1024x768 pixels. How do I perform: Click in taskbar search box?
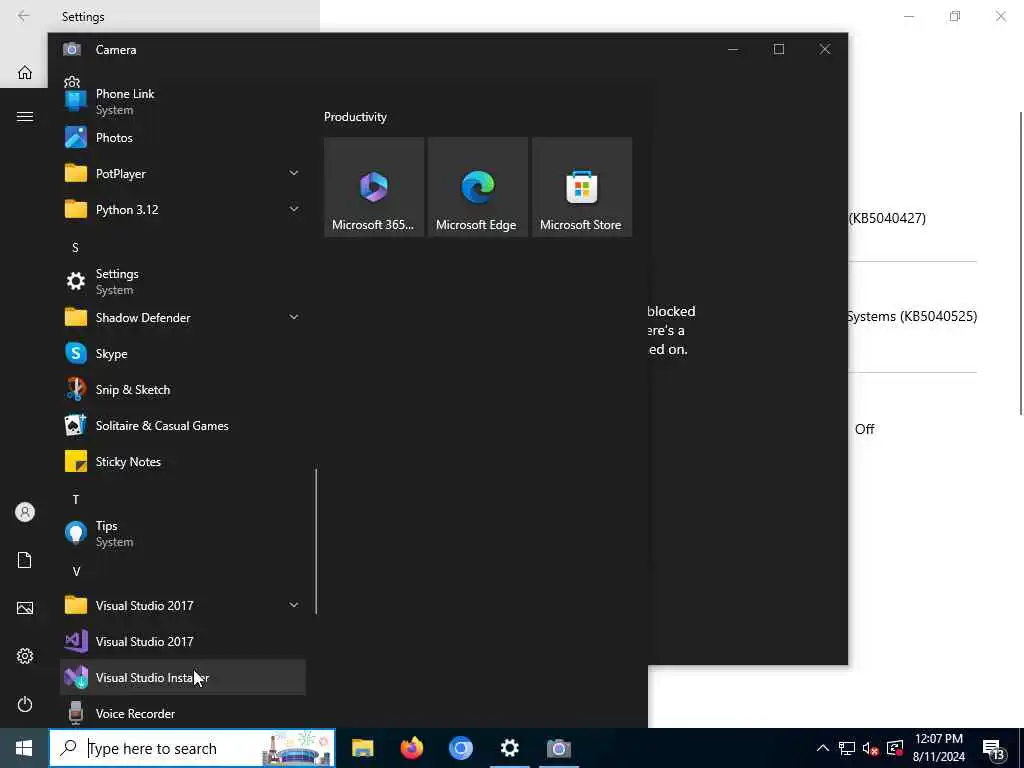[x=193, y=748]
